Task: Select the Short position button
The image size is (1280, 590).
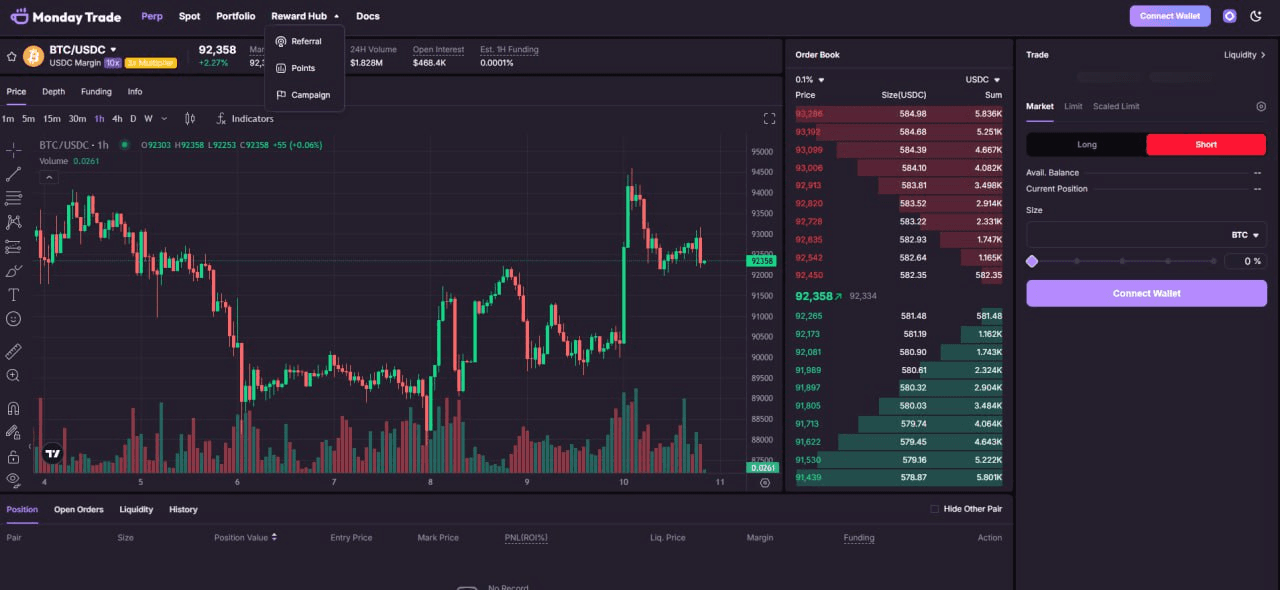Action: (1205, 144)
